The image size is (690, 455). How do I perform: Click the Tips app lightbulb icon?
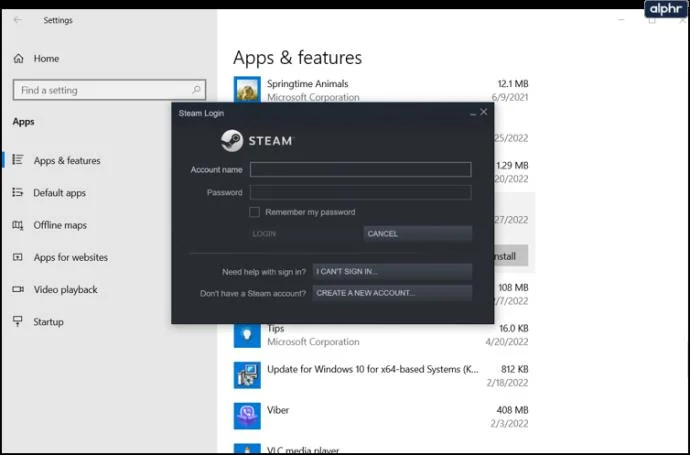tap(247, 336)
